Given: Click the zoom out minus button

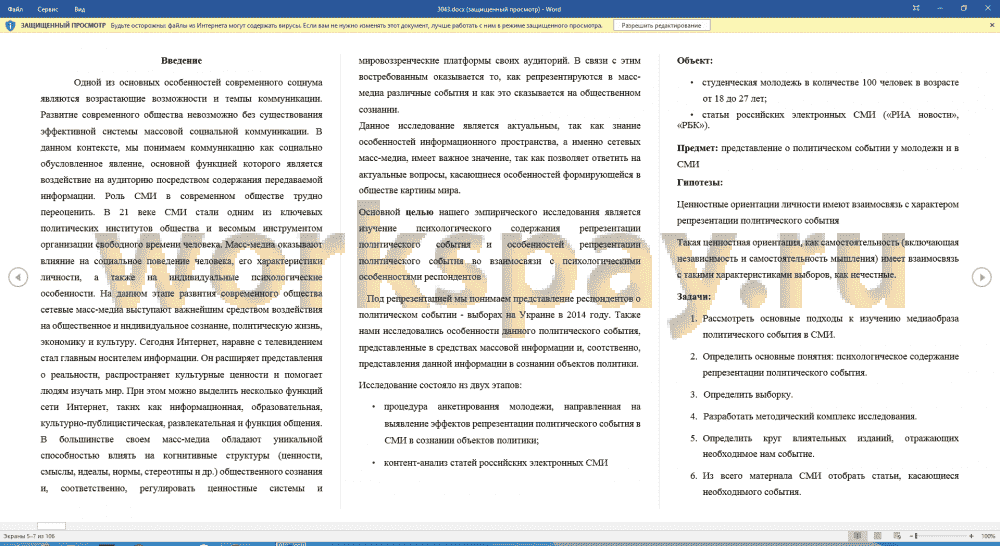Looking at the screenshot, I should tap(910, 536).
